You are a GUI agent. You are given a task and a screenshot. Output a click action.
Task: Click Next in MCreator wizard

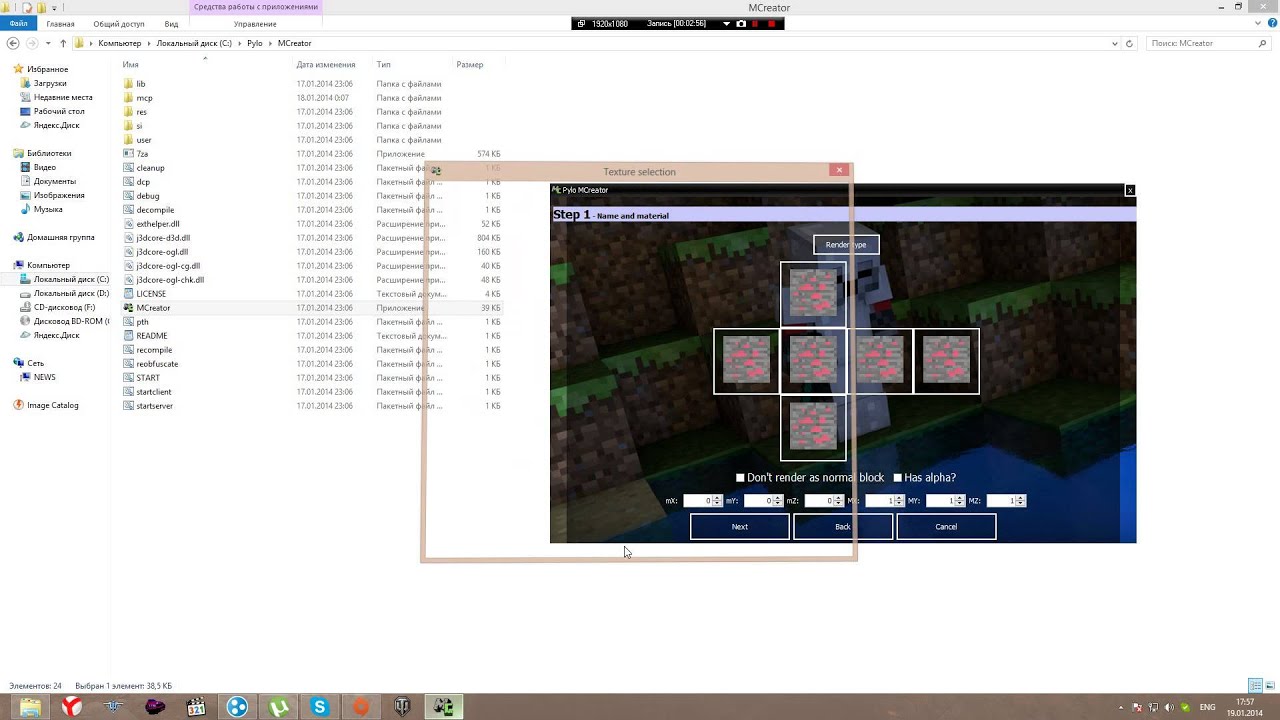[740, 527]
